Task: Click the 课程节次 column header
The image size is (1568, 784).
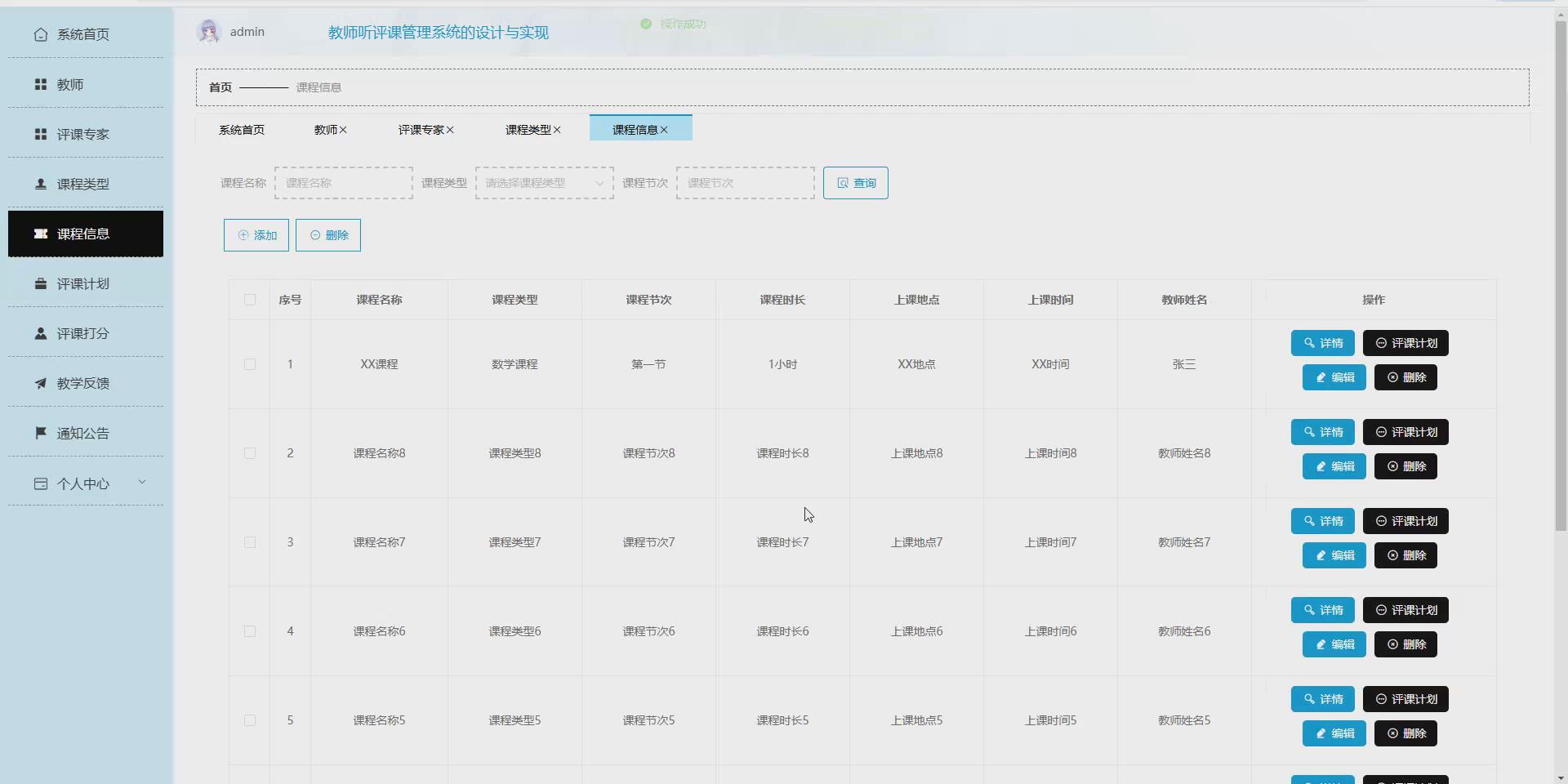Action: (648, 300)
